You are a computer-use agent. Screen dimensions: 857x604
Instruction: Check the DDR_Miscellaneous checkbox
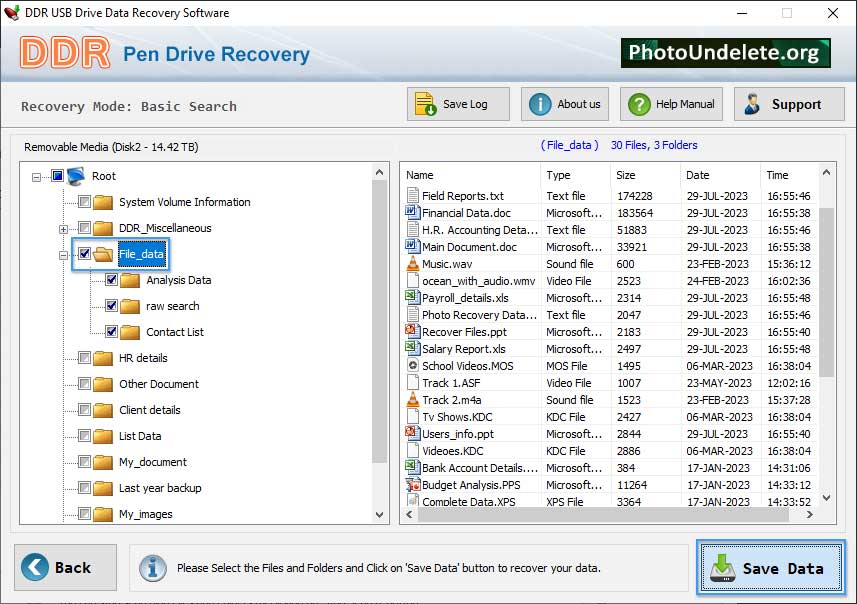tap(84, 227)
